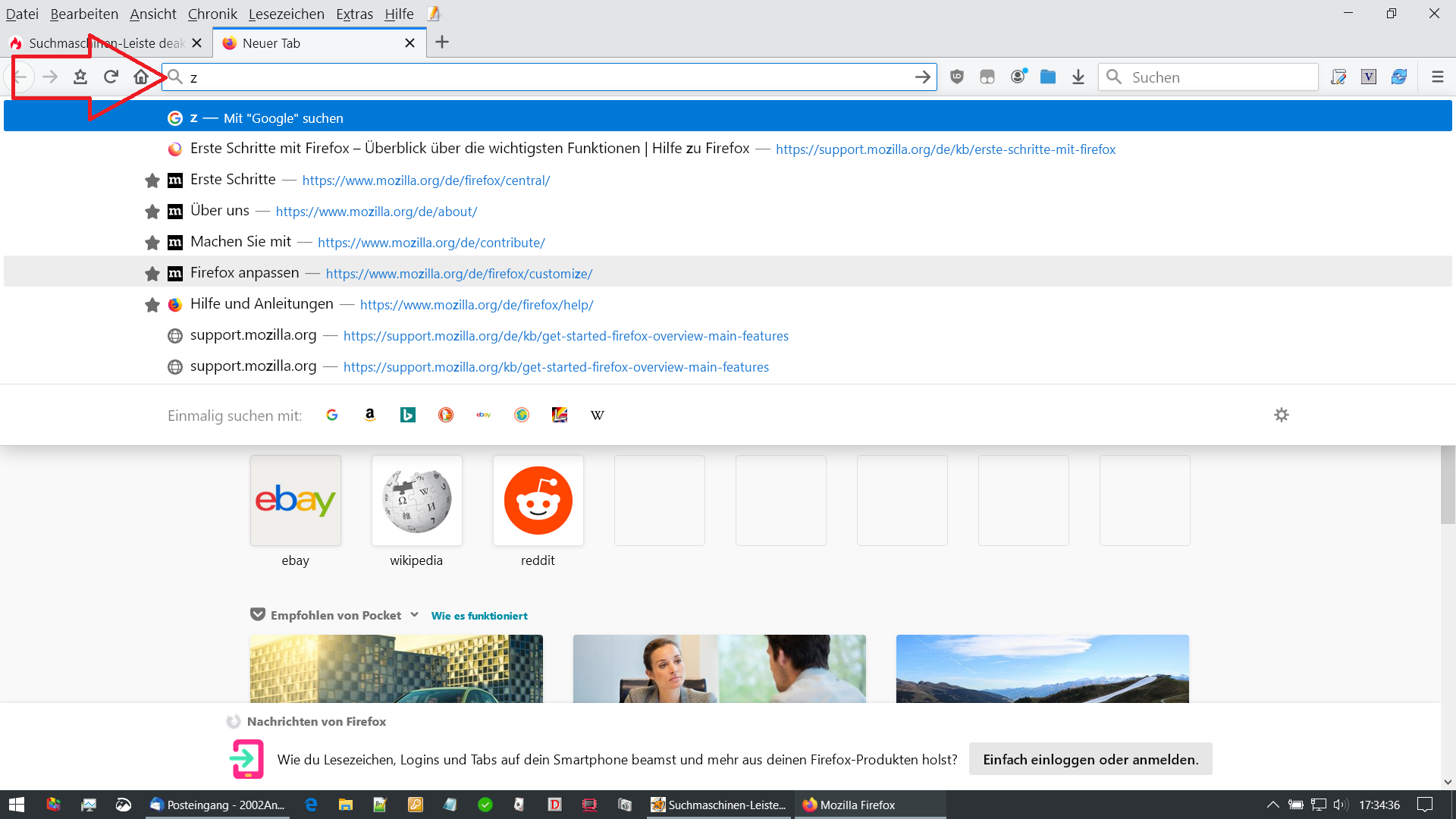The width and height of the screenshot is (1456, 819).
Task: Open search settings gear in dropdown
Action: point(1282,415)
